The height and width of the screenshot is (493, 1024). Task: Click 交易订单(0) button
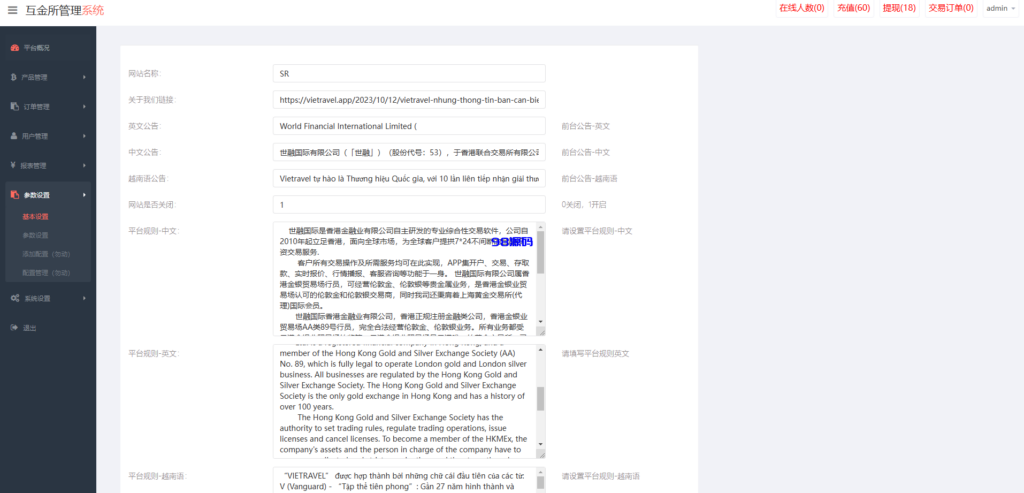(x=951, y=8)
